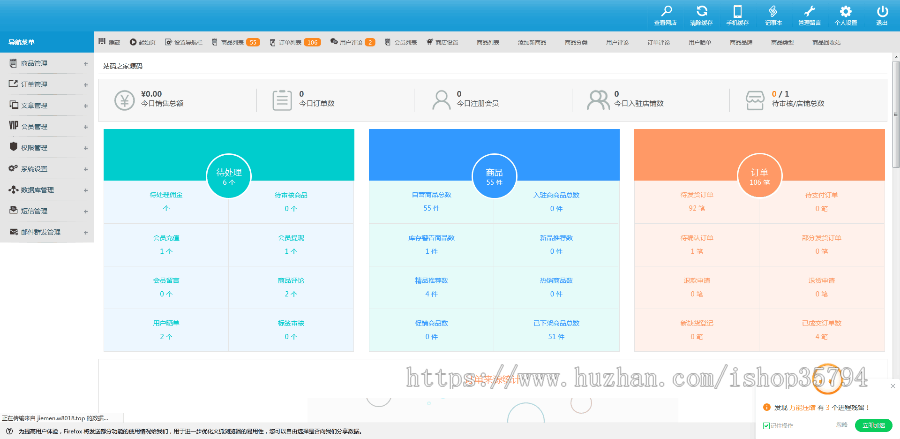Click the yen sales total icon
This screenshot has height=439, width=900.
(125, 100)
